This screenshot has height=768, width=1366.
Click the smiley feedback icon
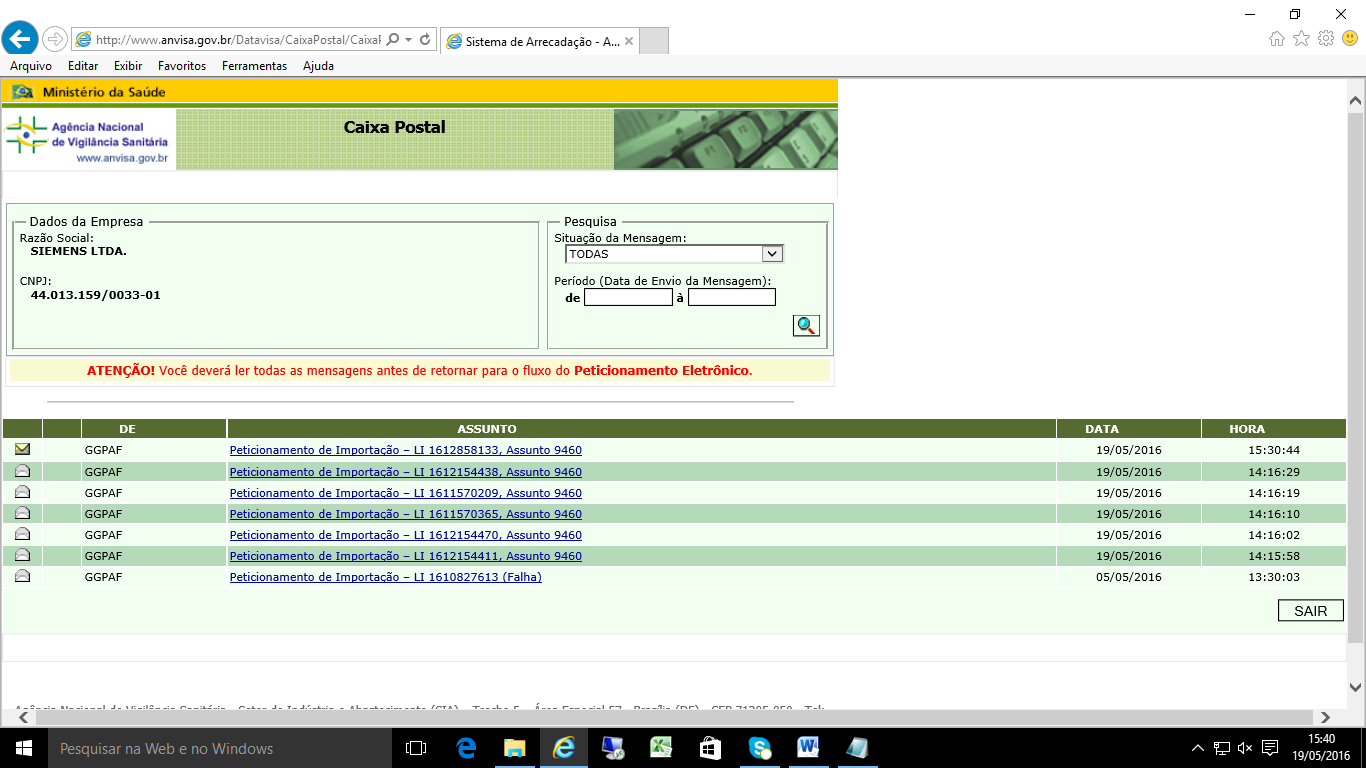1350,39
